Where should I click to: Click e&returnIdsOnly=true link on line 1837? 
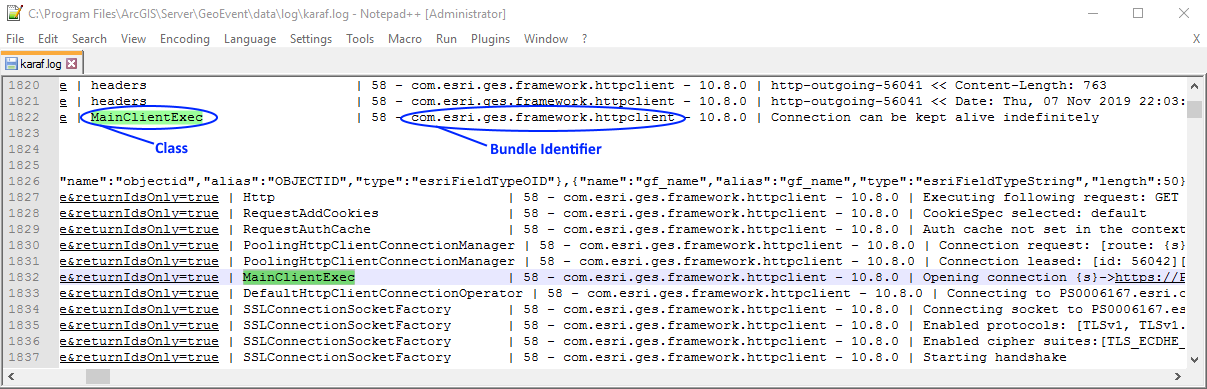click(139, 357)
